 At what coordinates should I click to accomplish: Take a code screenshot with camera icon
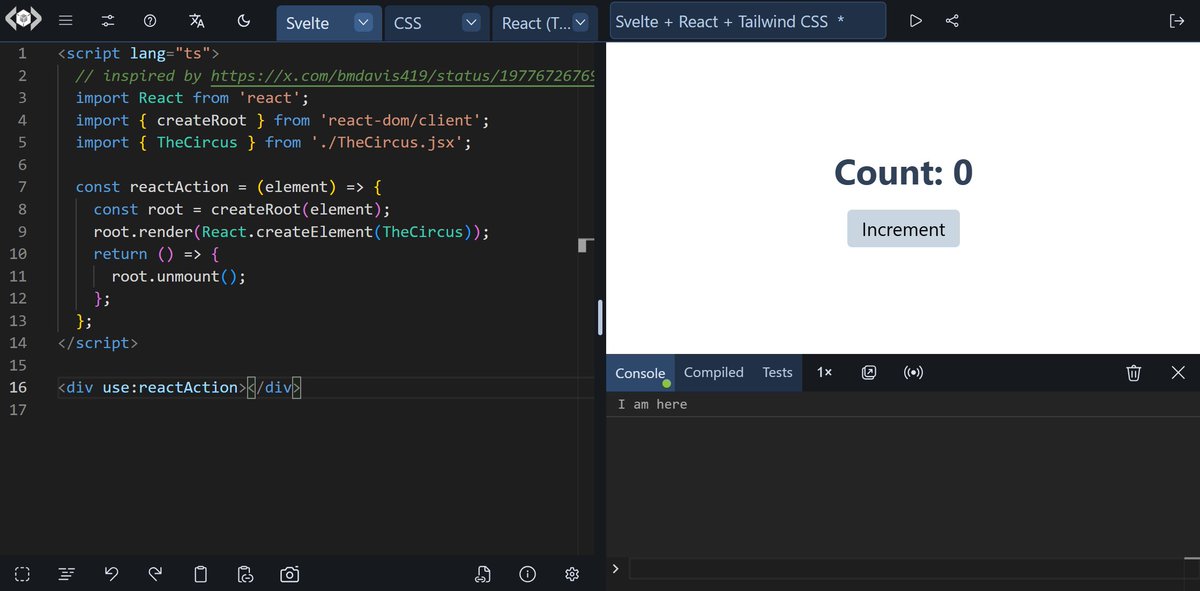[x=290, y=574]
